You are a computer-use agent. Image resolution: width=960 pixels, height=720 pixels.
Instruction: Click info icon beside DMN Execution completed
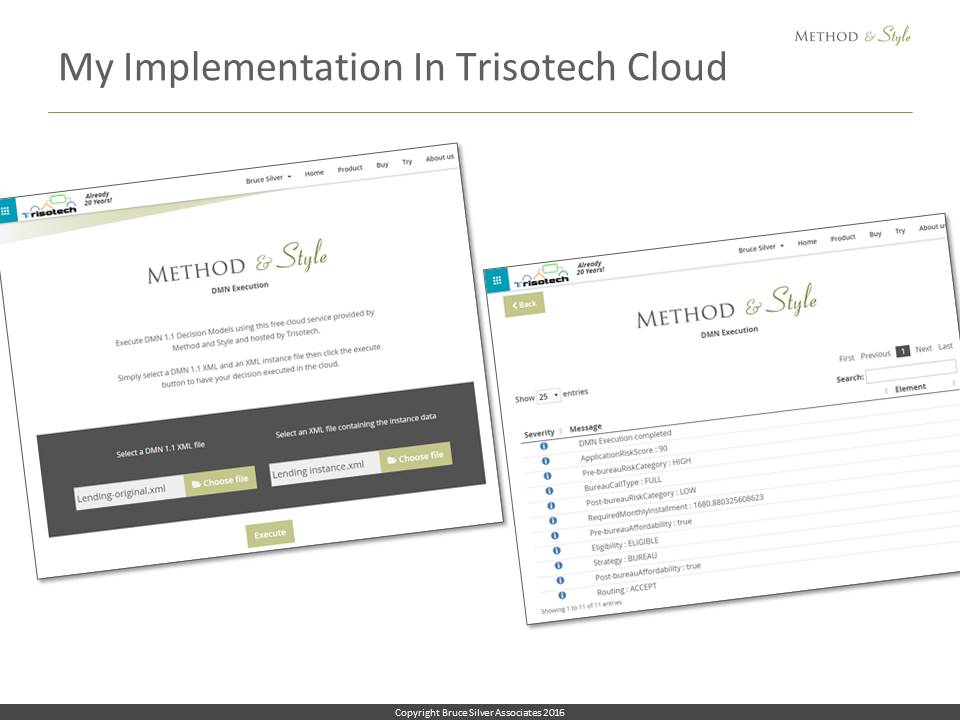544,446
